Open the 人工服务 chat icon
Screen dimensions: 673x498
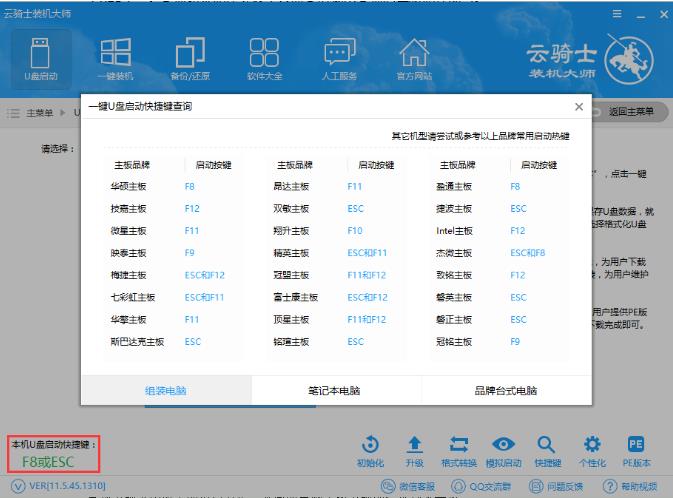(x=339, y=59)
